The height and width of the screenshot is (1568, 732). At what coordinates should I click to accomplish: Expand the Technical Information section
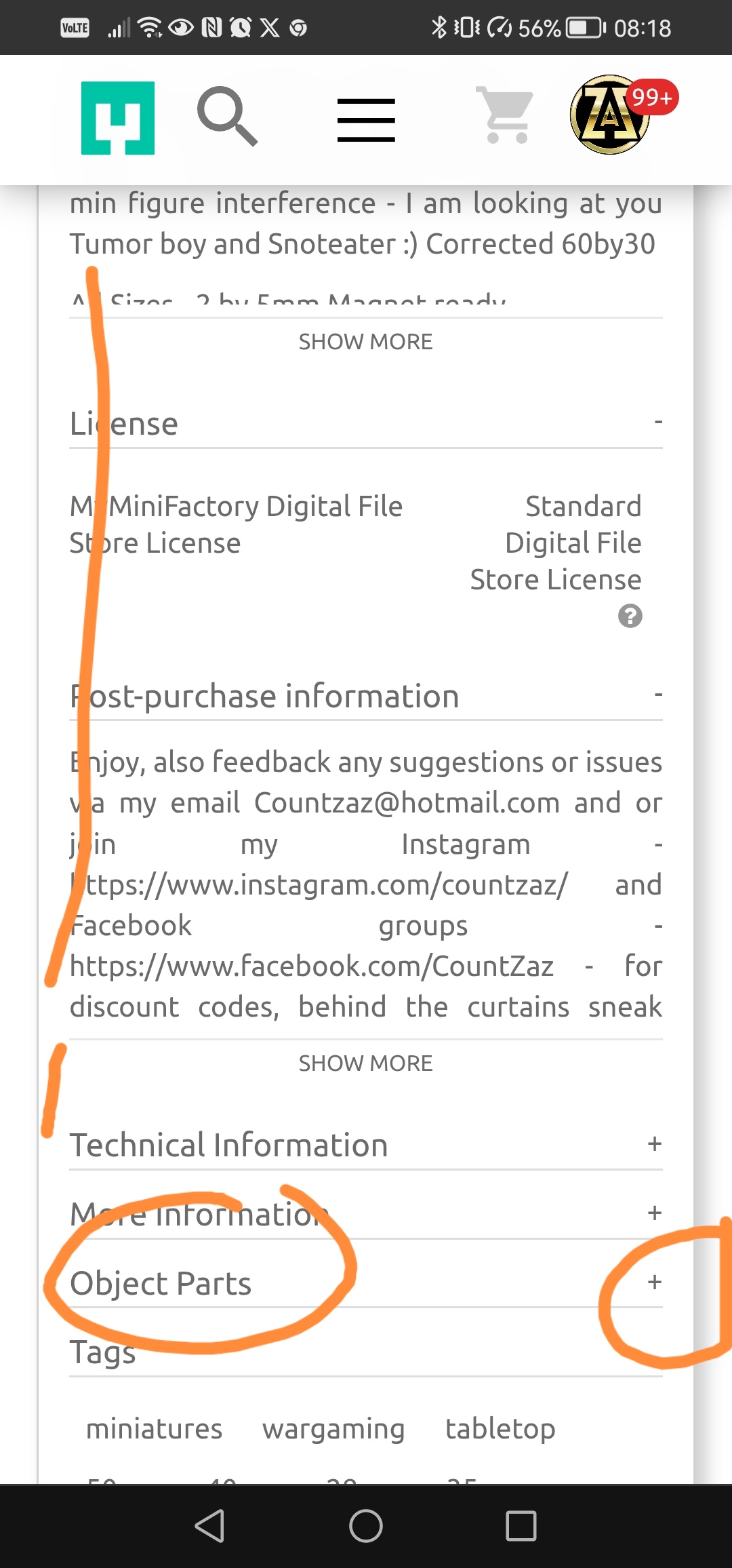654,1144
